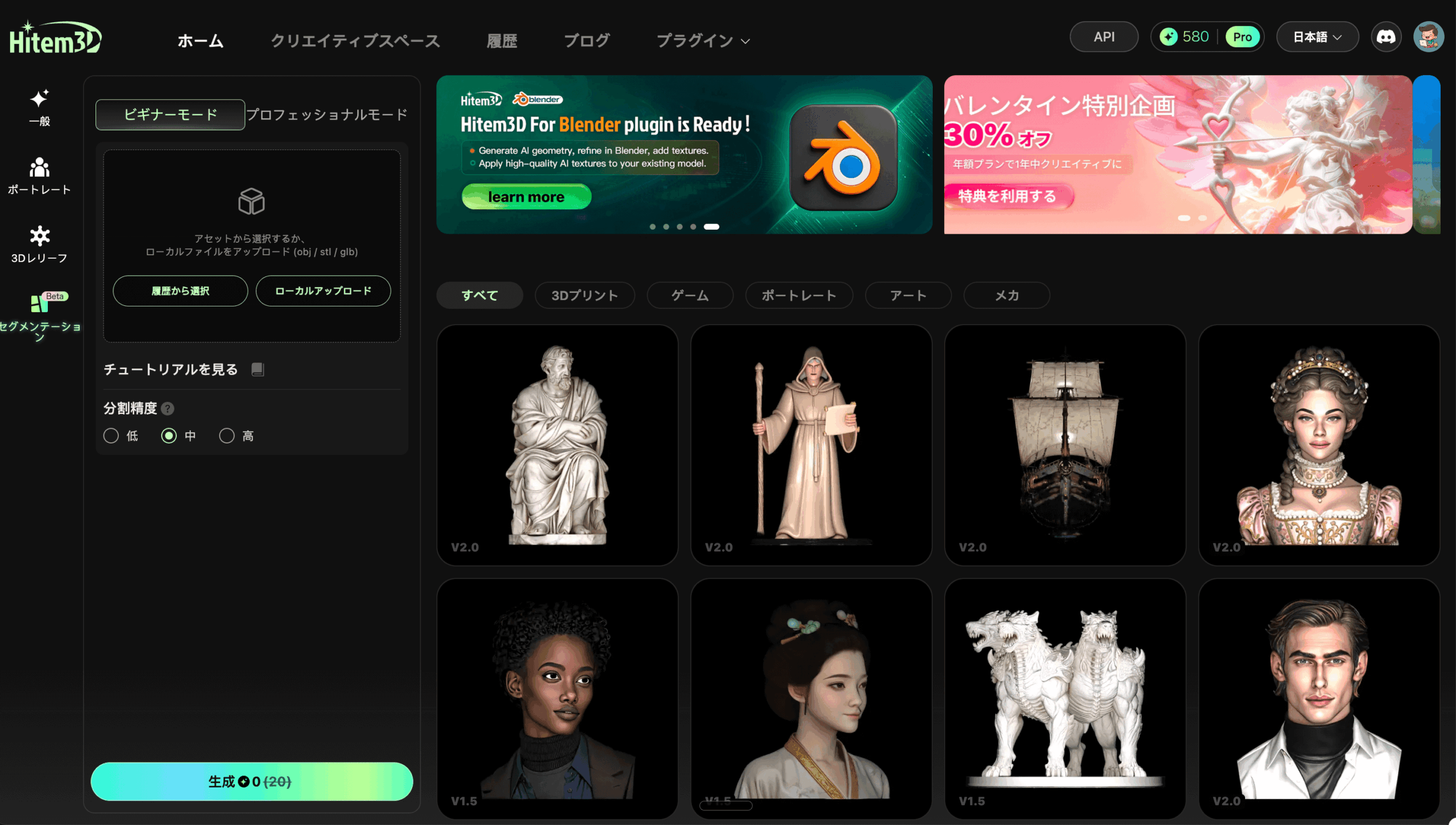Switch to プロフェッショナルモード tab
Screen dimensions: 1456x825
pos(327,114)
